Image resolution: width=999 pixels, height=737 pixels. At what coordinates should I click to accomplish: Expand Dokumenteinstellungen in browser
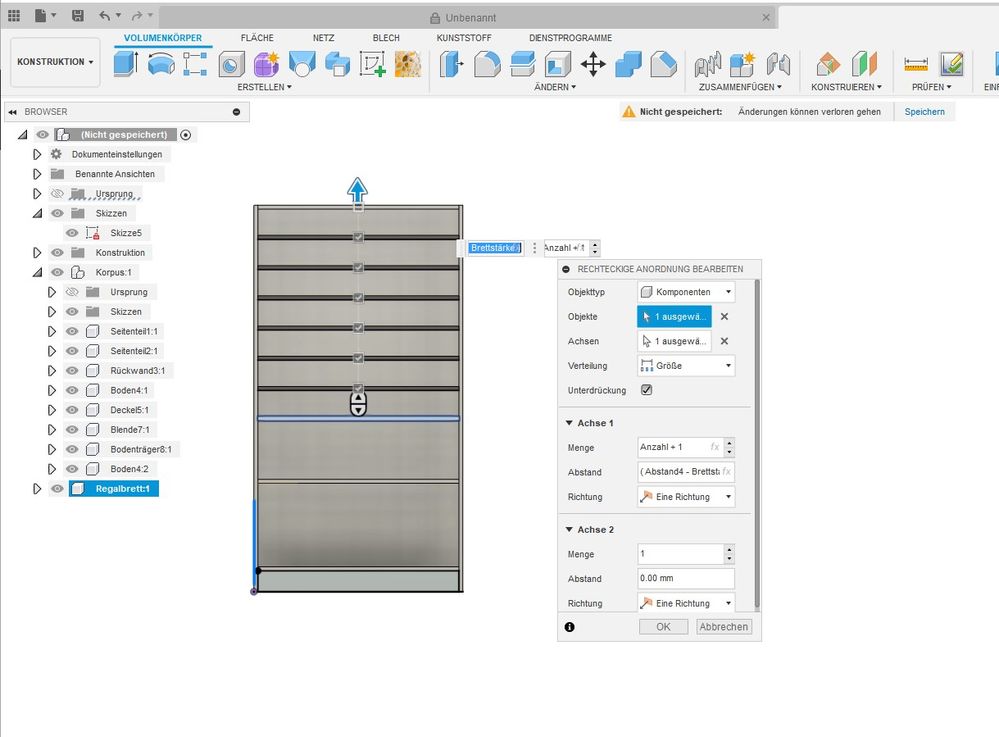point(37,154)
